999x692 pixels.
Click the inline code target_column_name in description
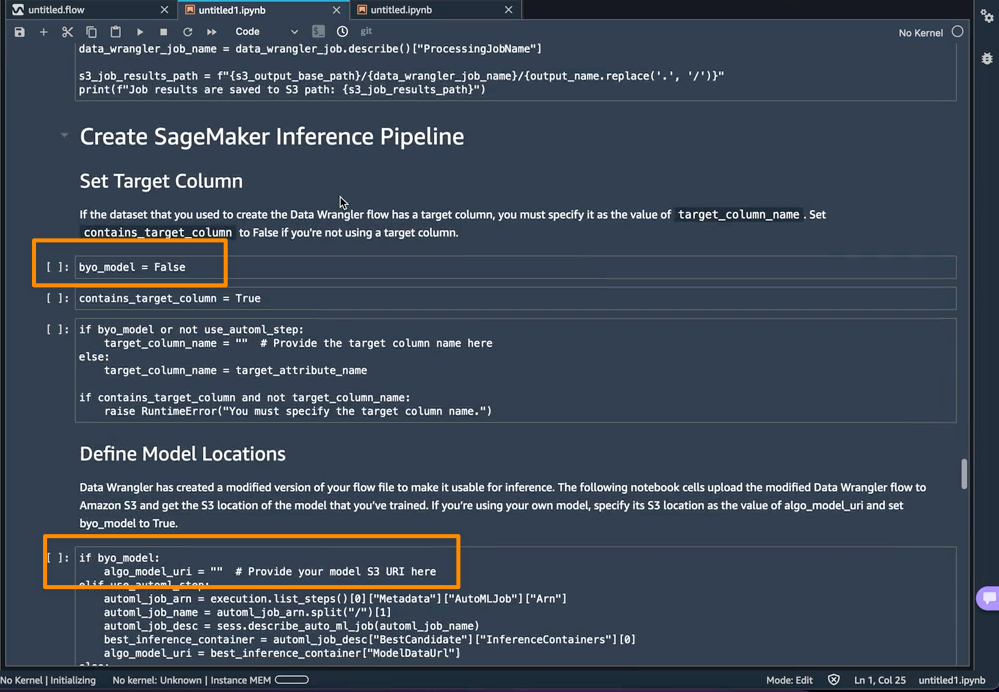(x=738, y=215)
